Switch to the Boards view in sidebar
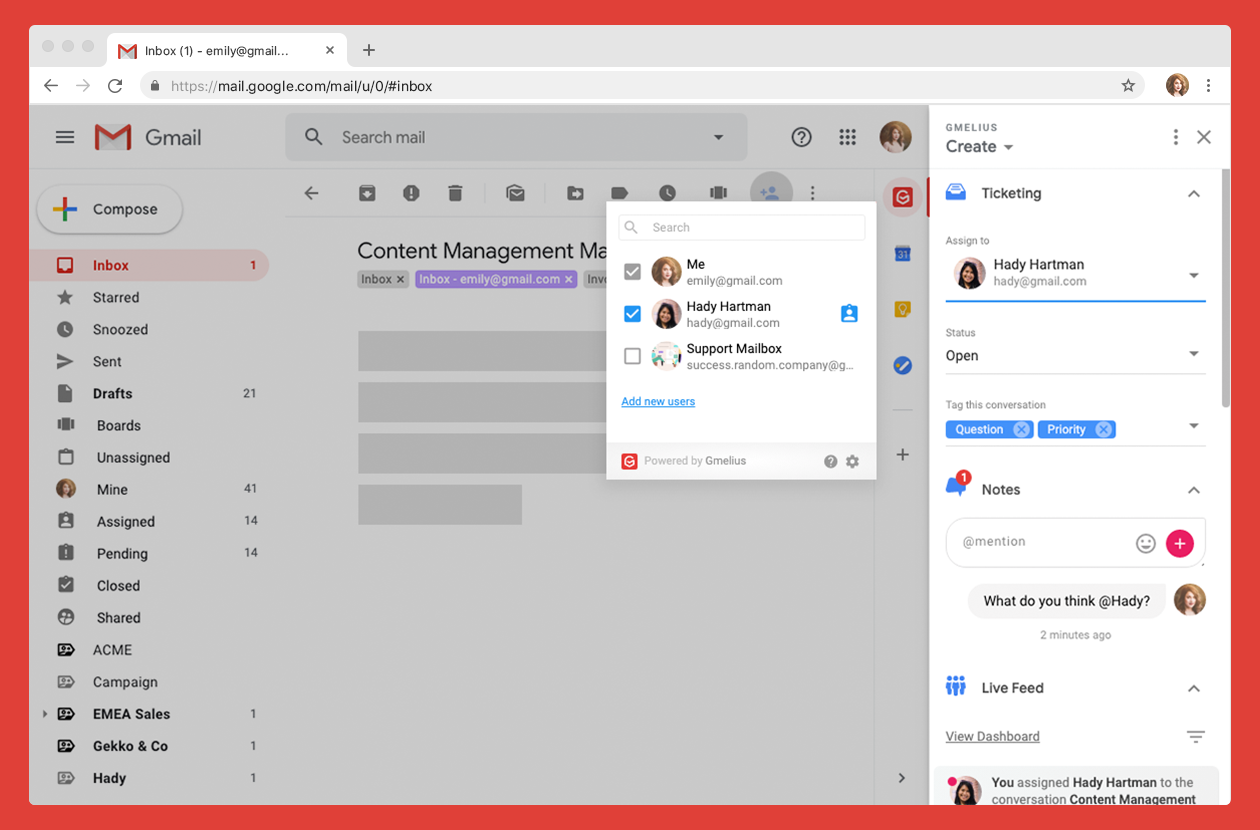 point(117,425)
